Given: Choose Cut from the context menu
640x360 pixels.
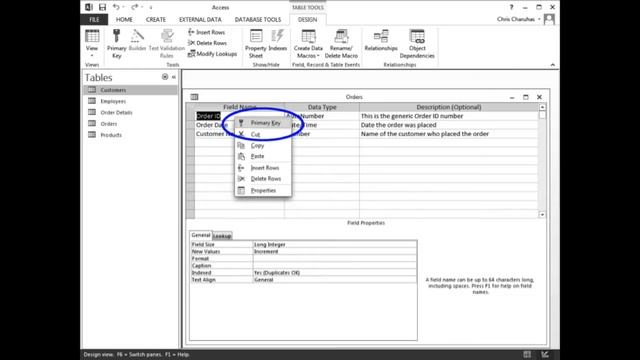Looking at the screenshot, I should pyautogui.click(x=263, y=134).
